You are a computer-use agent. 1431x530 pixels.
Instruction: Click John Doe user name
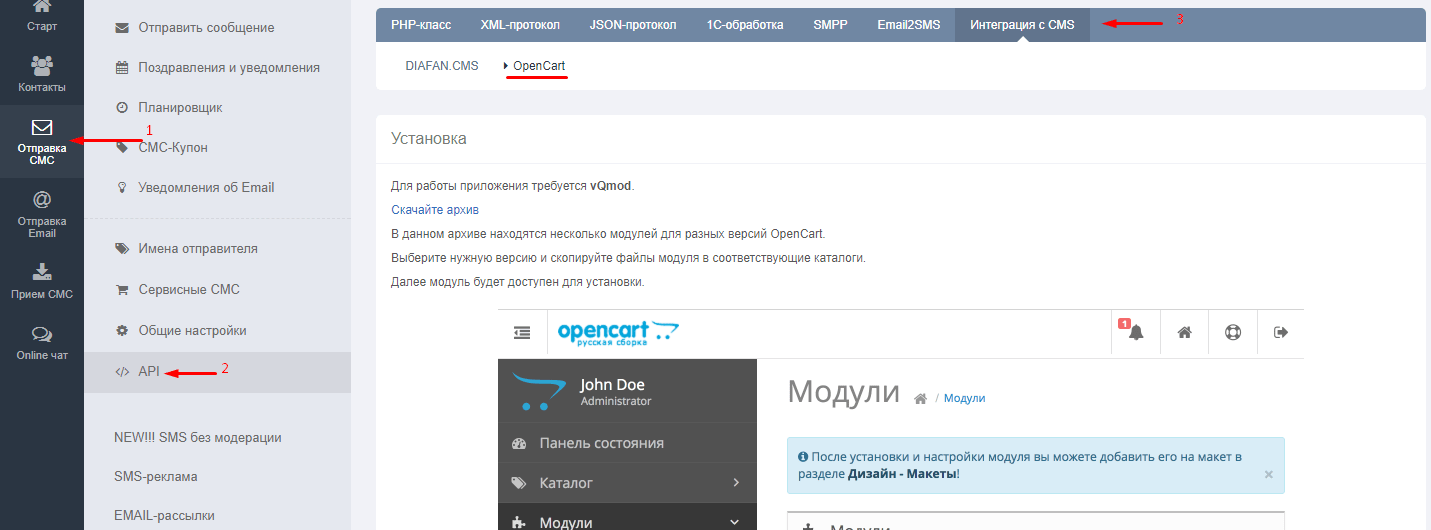click(x=612, y=385)
